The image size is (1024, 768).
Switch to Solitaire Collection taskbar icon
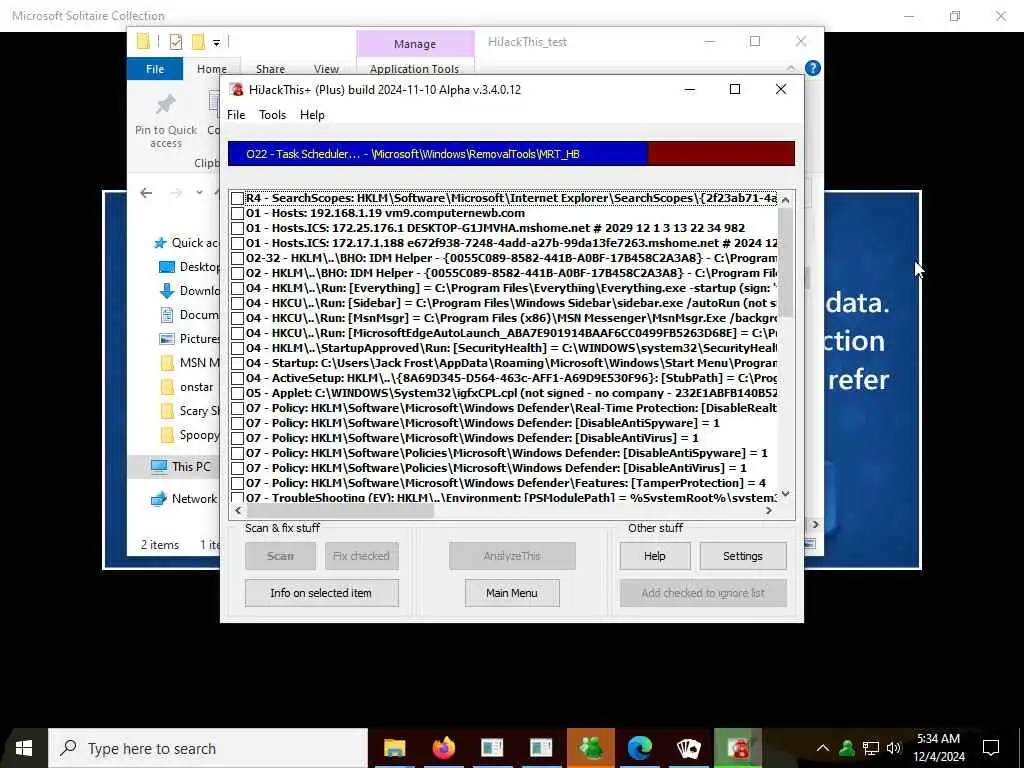688,748
